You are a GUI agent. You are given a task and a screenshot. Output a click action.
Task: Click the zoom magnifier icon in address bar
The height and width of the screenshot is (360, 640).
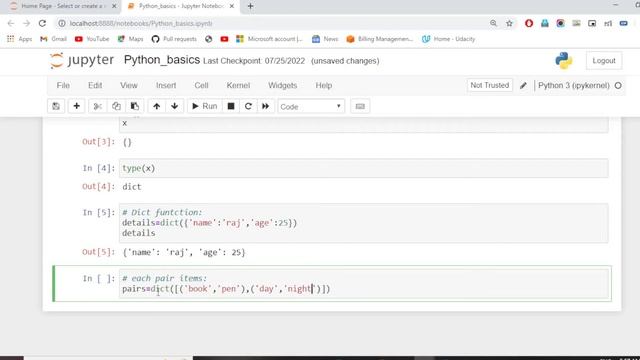tap(493, 23)
